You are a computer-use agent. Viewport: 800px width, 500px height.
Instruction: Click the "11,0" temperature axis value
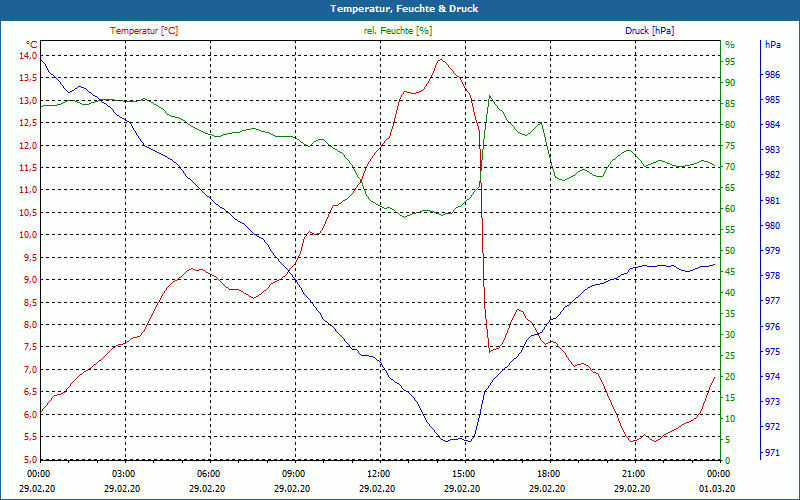[29, 190]
